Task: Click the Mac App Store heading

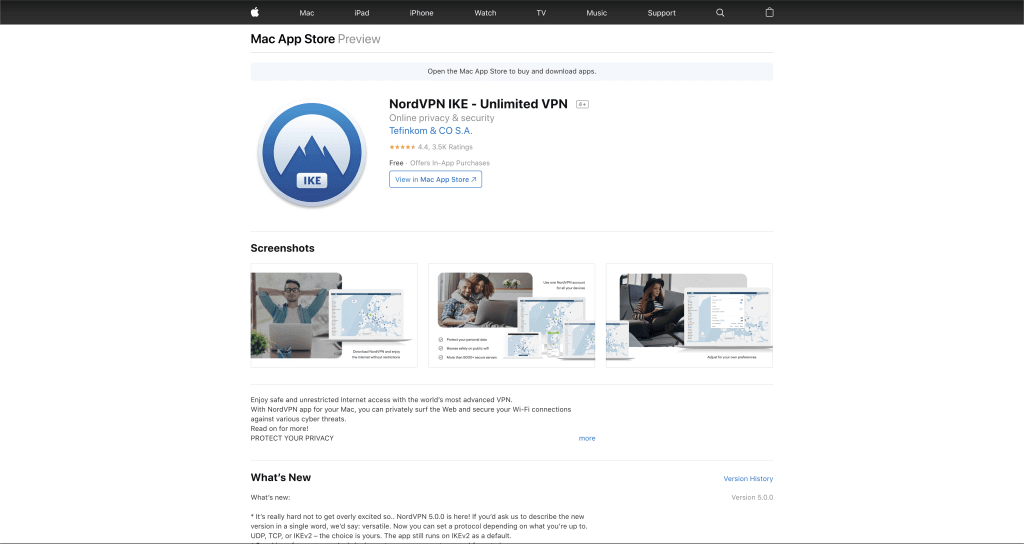Action: 293,39
